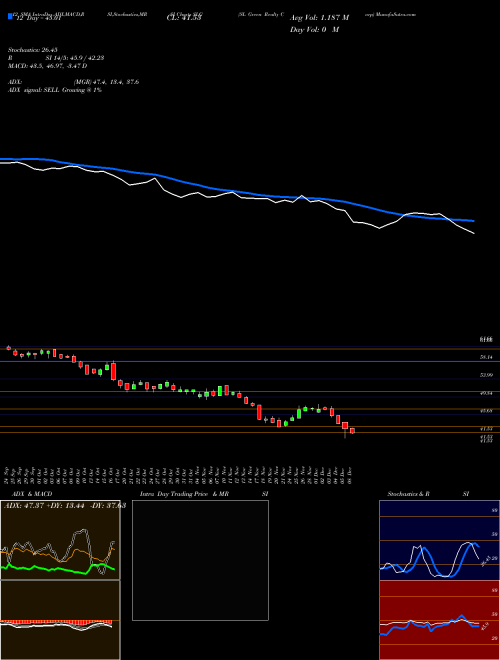Click the "CL: 41.53" closing price label
This screenshot has width=500, height=660.
click(184, 18)
